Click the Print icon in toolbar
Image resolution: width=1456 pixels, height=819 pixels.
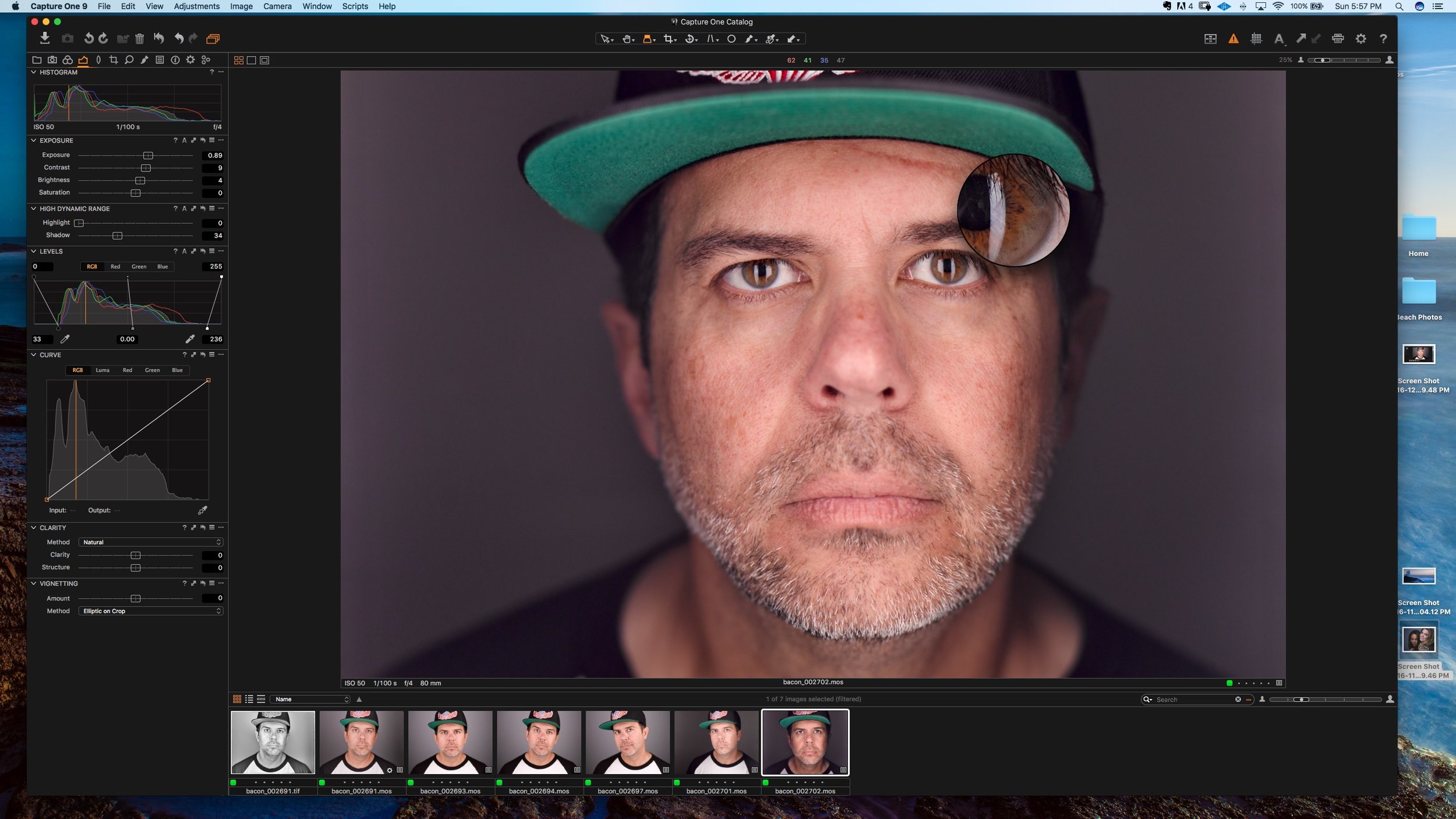(1338, 39)
